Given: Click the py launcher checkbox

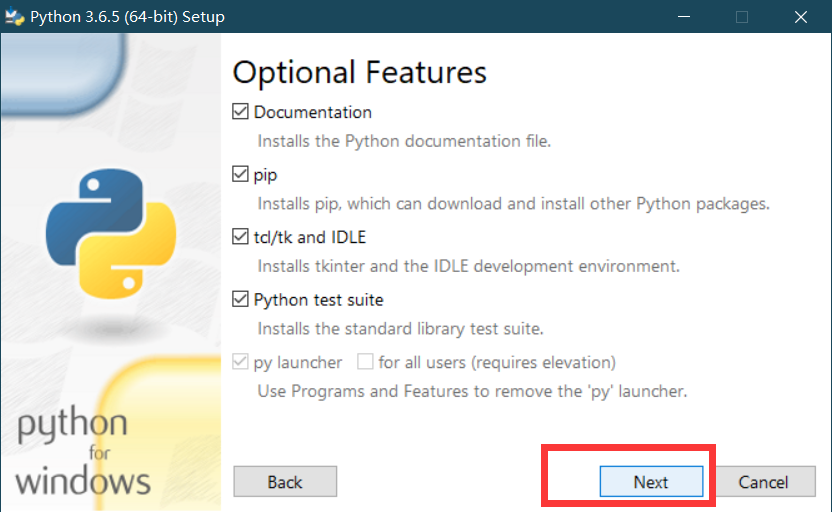Looking at the screenshot, I should (x=240, y=362).
